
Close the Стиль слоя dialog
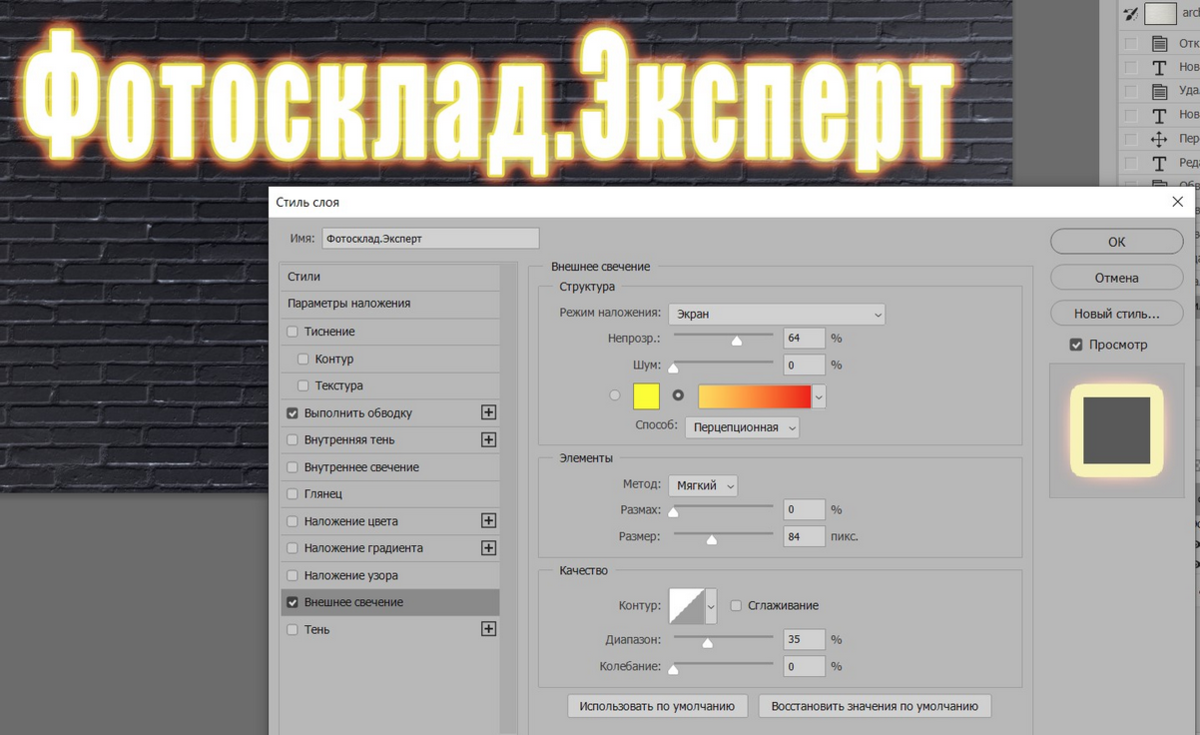click(x=1177, y=202)
